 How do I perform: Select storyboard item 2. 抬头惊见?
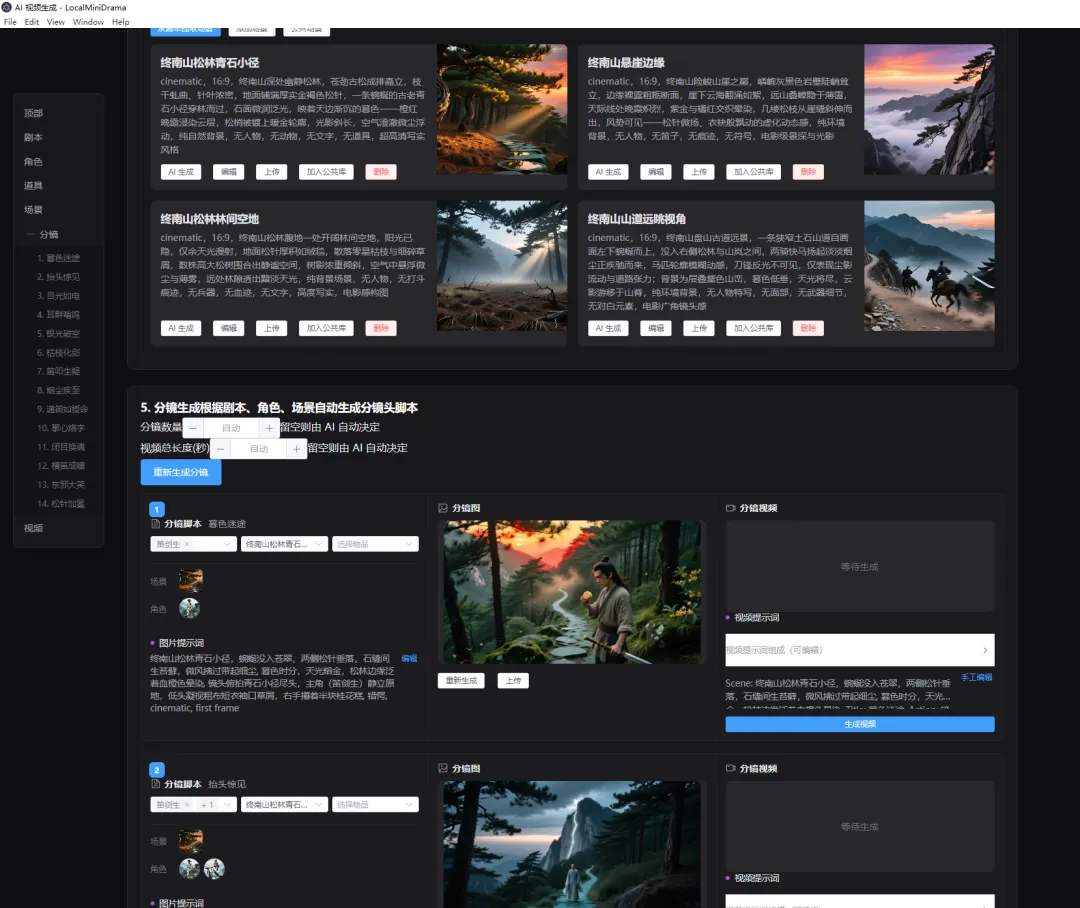click(59, 277)
